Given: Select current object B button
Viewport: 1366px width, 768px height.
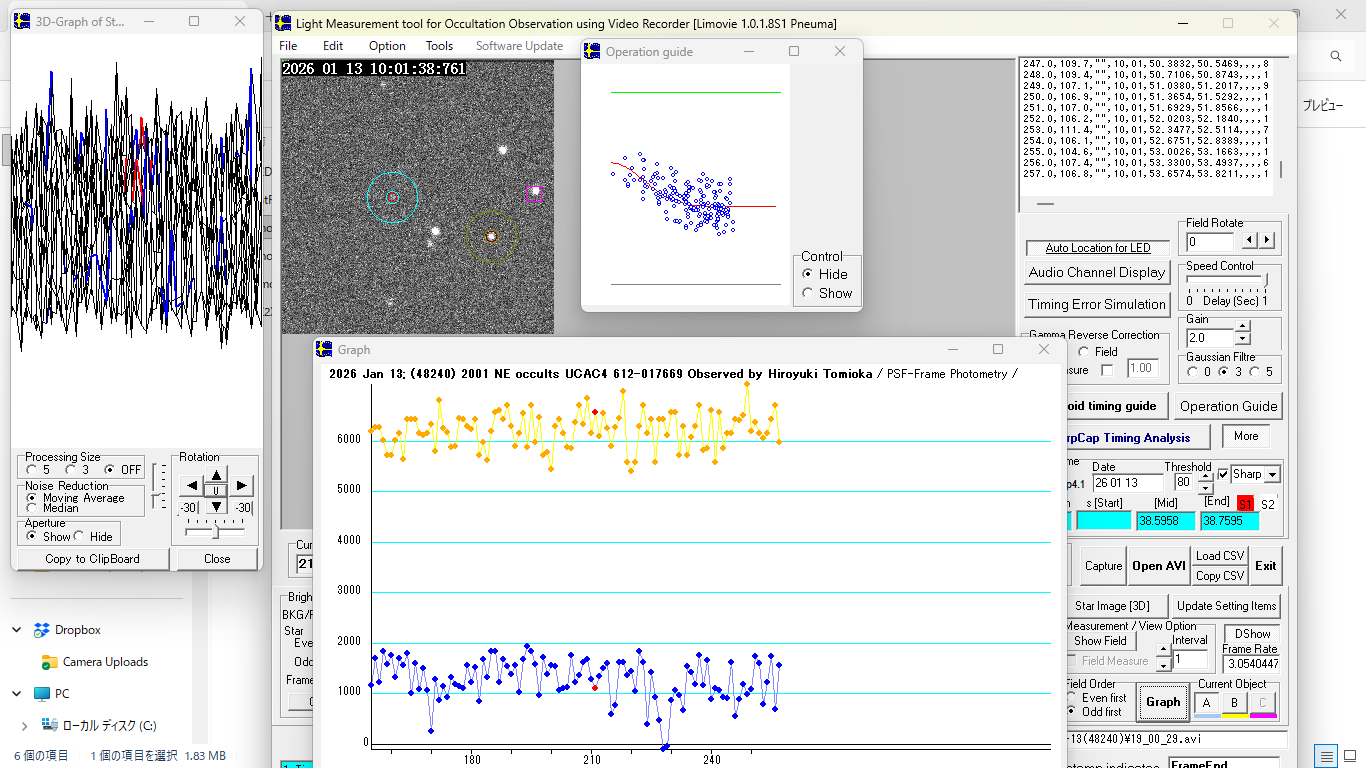Looking at the screenshot, I should pyautogui.click(x=1235, y=703).
